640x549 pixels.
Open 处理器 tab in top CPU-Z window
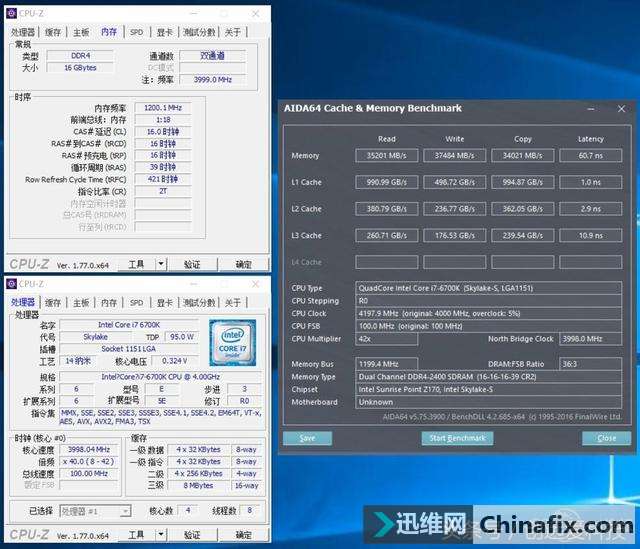(23, 32)
